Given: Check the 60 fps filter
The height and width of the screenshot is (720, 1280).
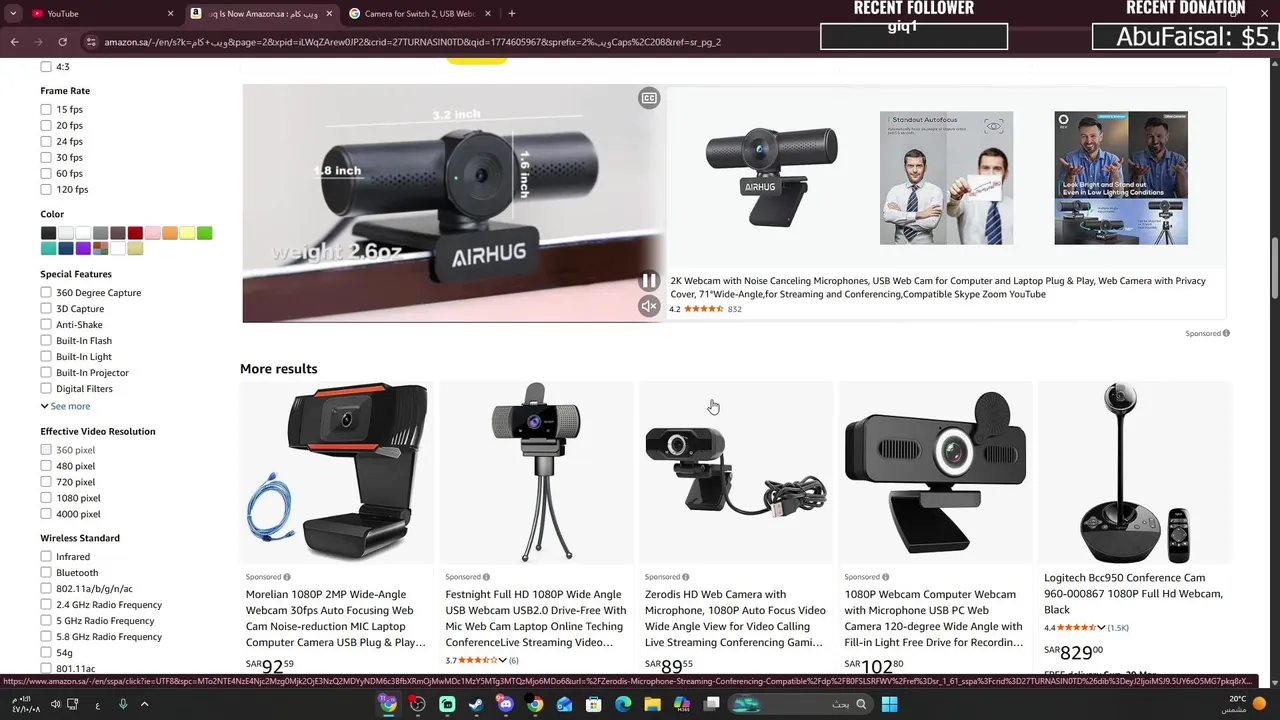Looking at the screenshot, I should tap(46, 173).
